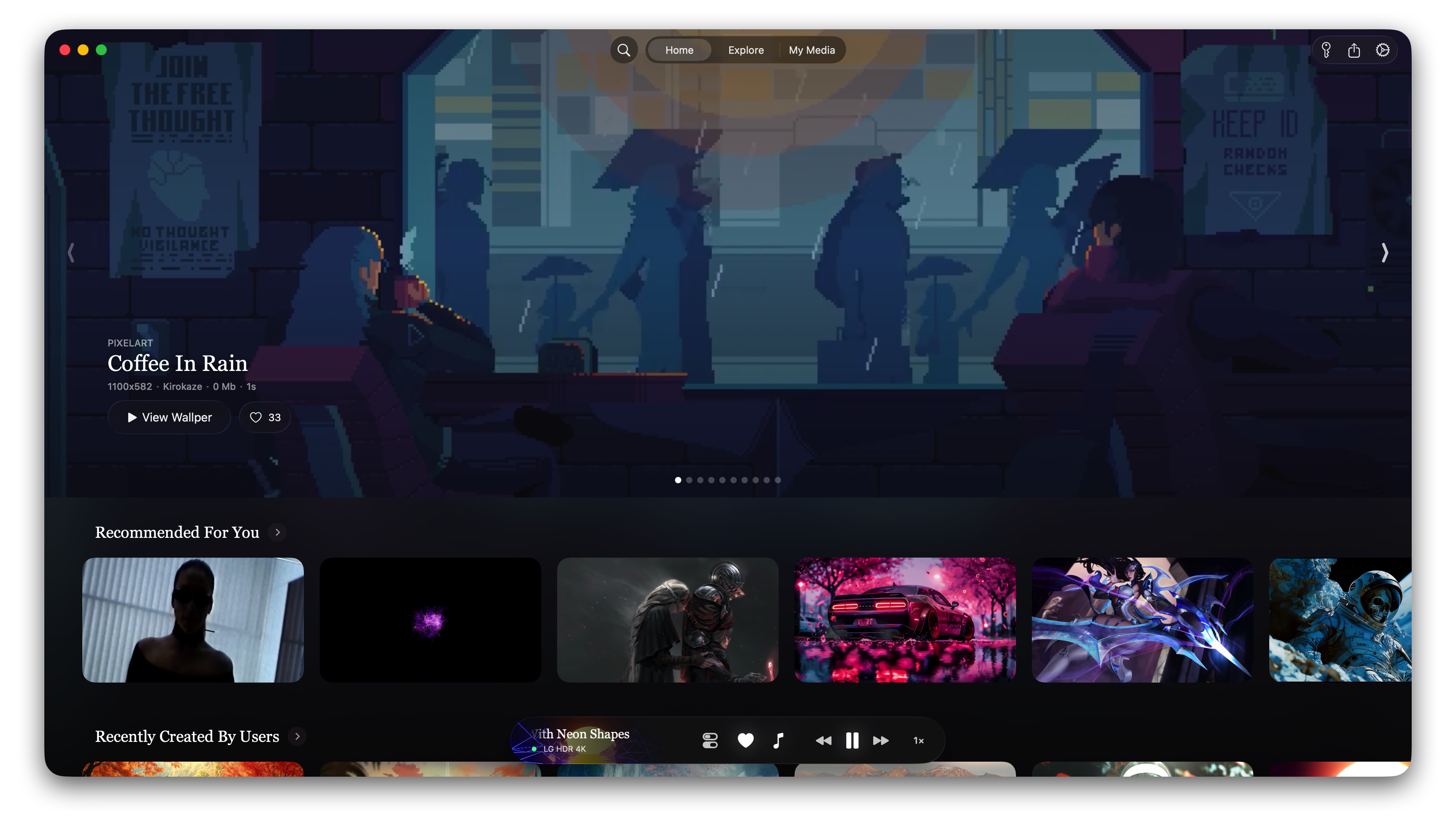
Task: Change playback speed from 1x
Action: [918, 740]
